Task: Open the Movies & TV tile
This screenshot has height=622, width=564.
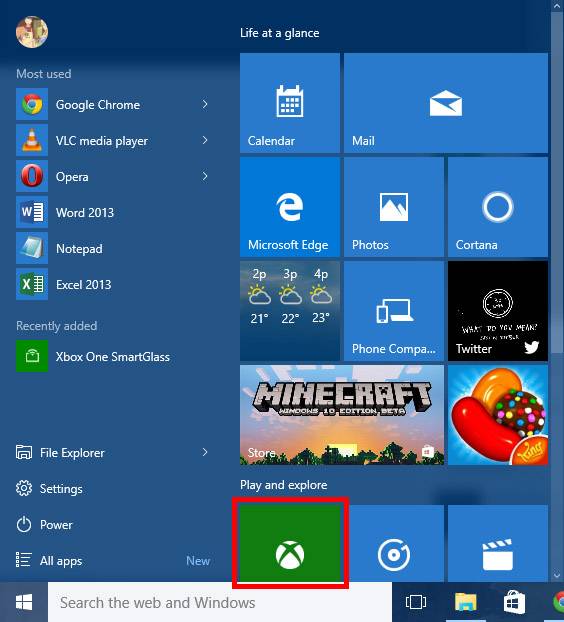Action: pyautogui.click(x=498, y=543)
